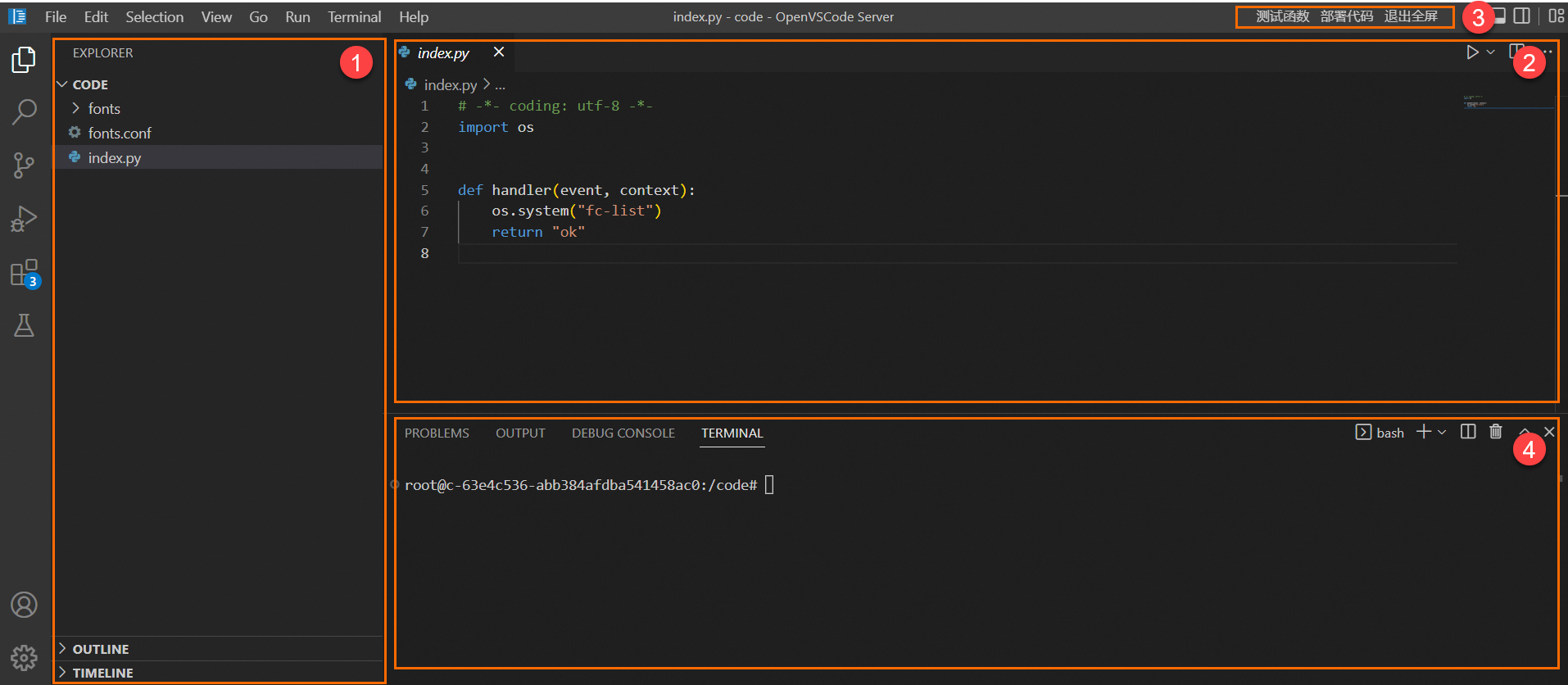Switch to the TERMINAL panel tab

coord(732,433)
